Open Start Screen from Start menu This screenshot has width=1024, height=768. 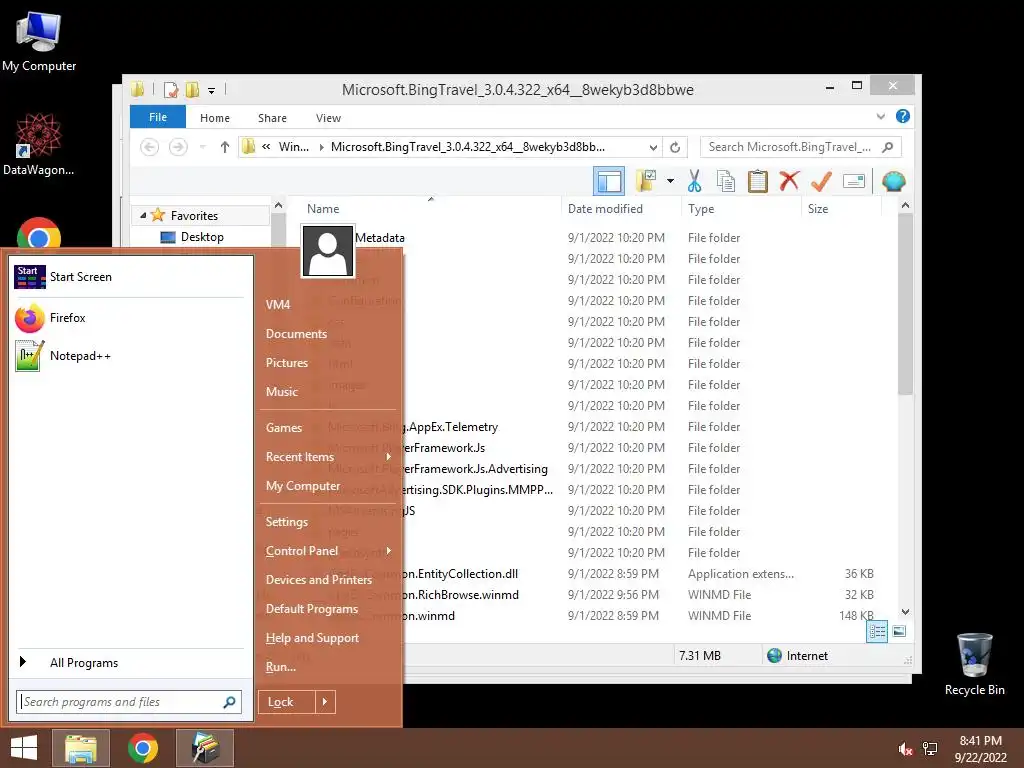(129, 277)
